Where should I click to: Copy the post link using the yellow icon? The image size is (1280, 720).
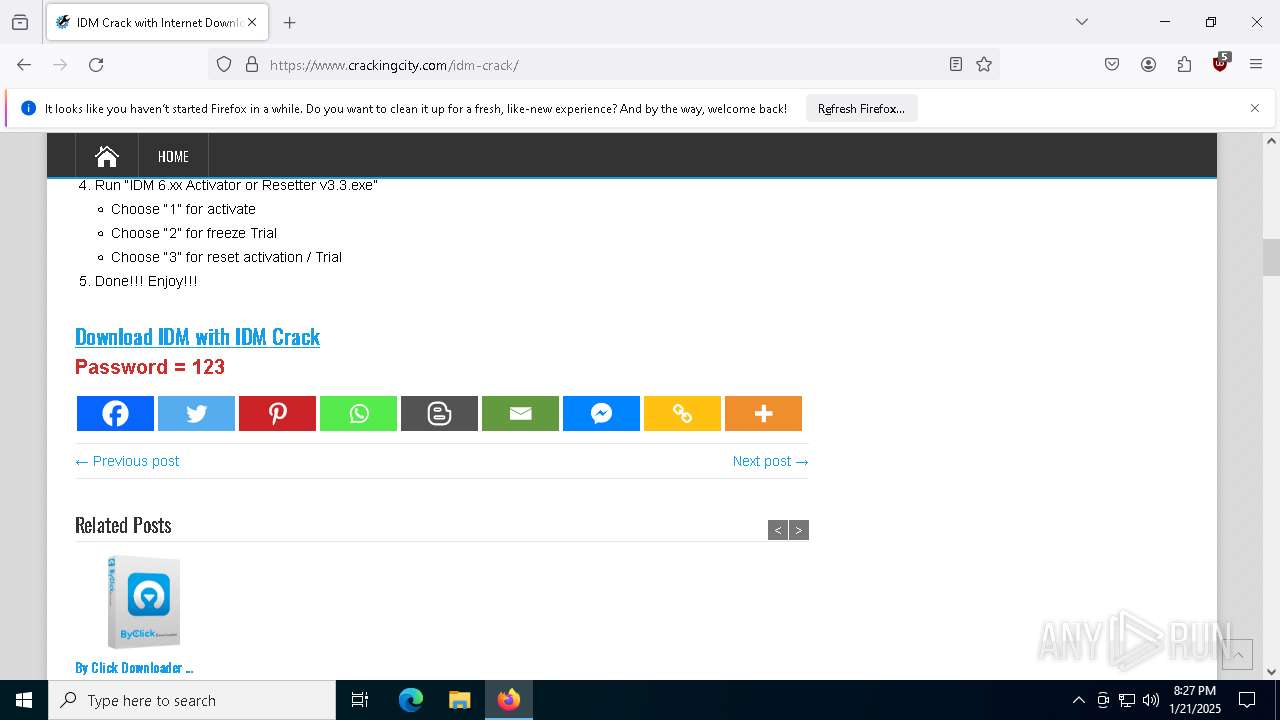682,414
